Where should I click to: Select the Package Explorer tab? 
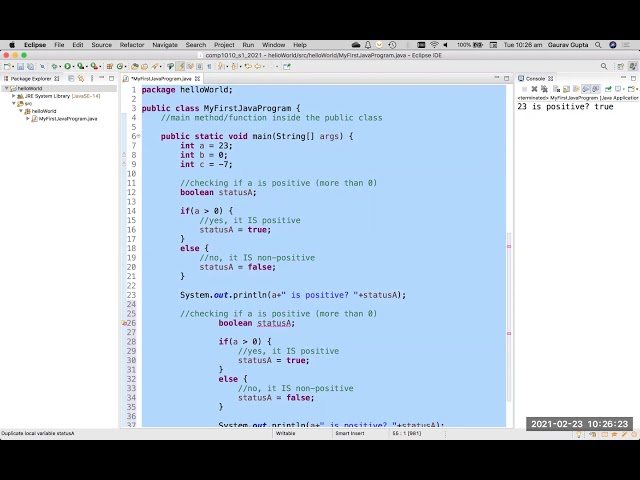(31, 78)
